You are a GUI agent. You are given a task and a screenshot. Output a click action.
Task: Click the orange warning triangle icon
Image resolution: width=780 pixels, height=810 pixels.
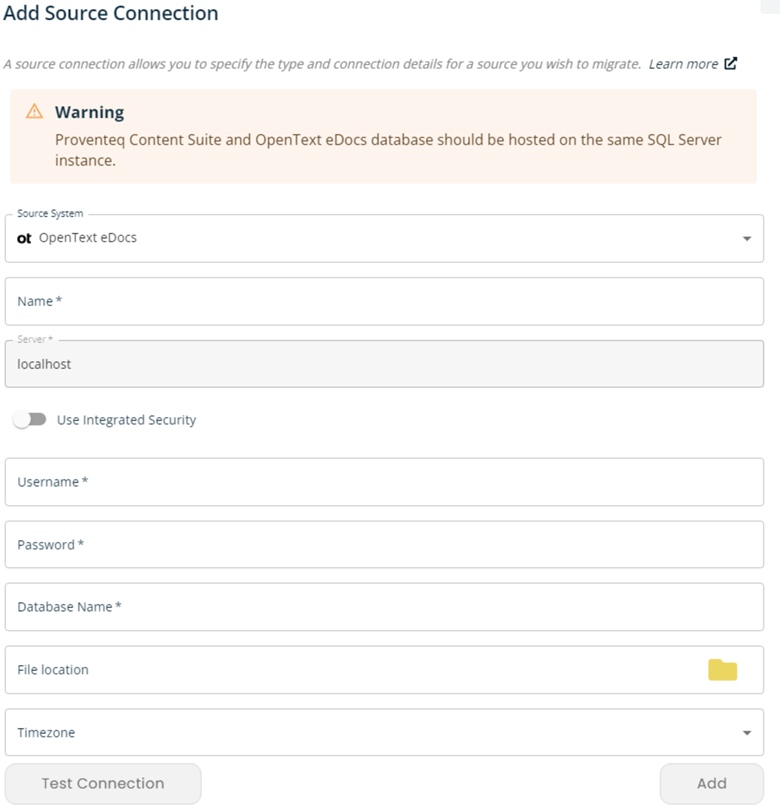click(x=35, y=111)
